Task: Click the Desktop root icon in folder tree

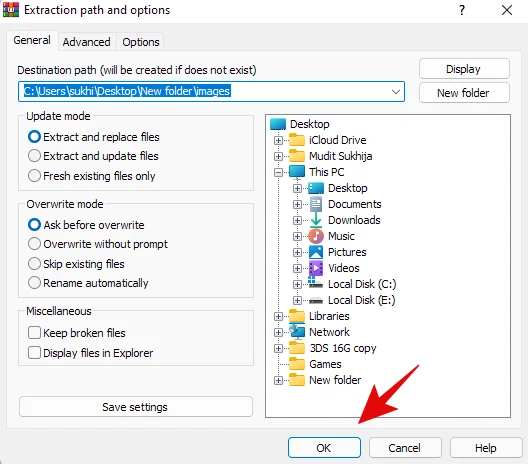Action: 278,124
